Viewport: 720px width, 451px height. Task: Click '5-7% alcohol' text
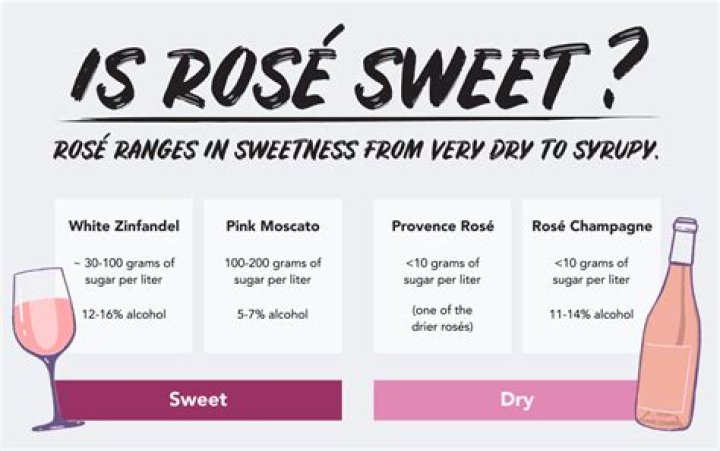click(x=273, y=314)
